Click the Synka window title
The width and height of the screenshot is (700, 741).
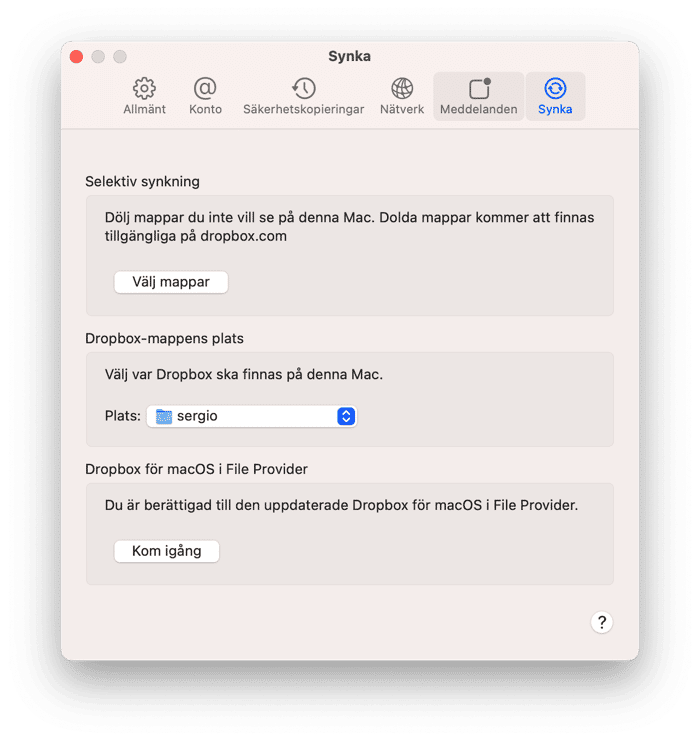coord(349,56)
